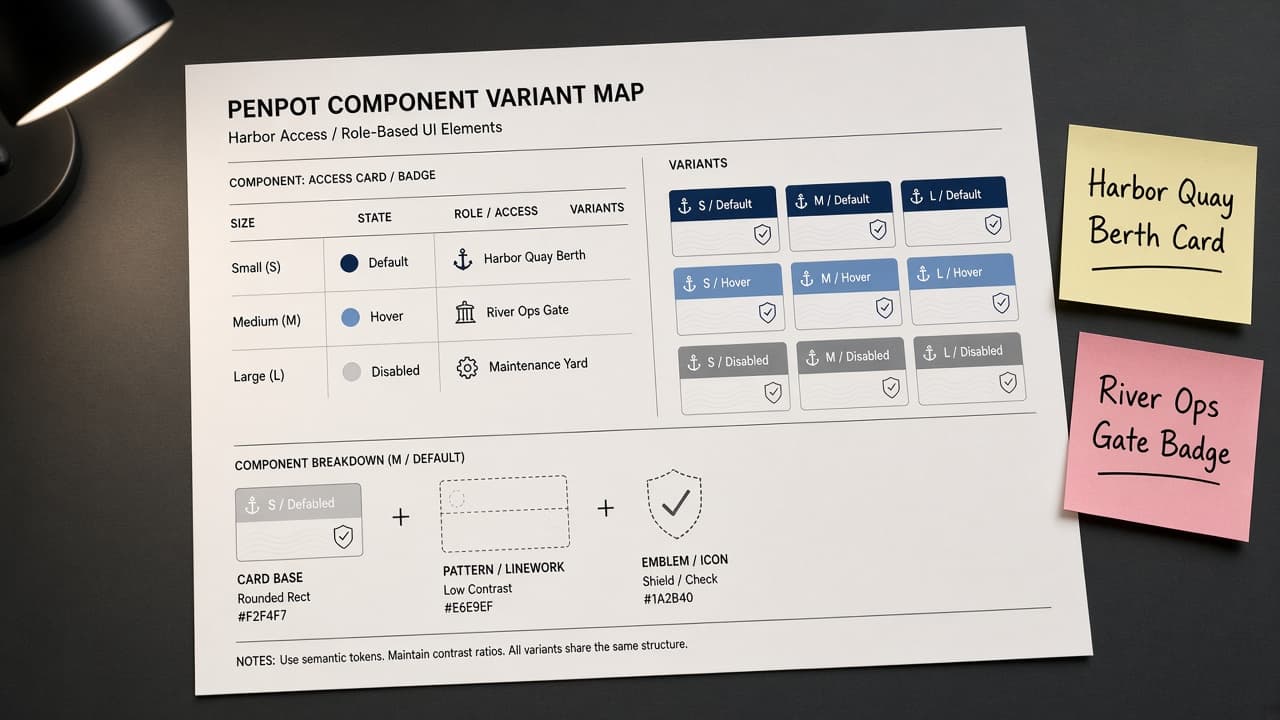Click the Harbor Access / Role-Based UI Elements subtitle

pyautogui.click(x=365, y=132)
